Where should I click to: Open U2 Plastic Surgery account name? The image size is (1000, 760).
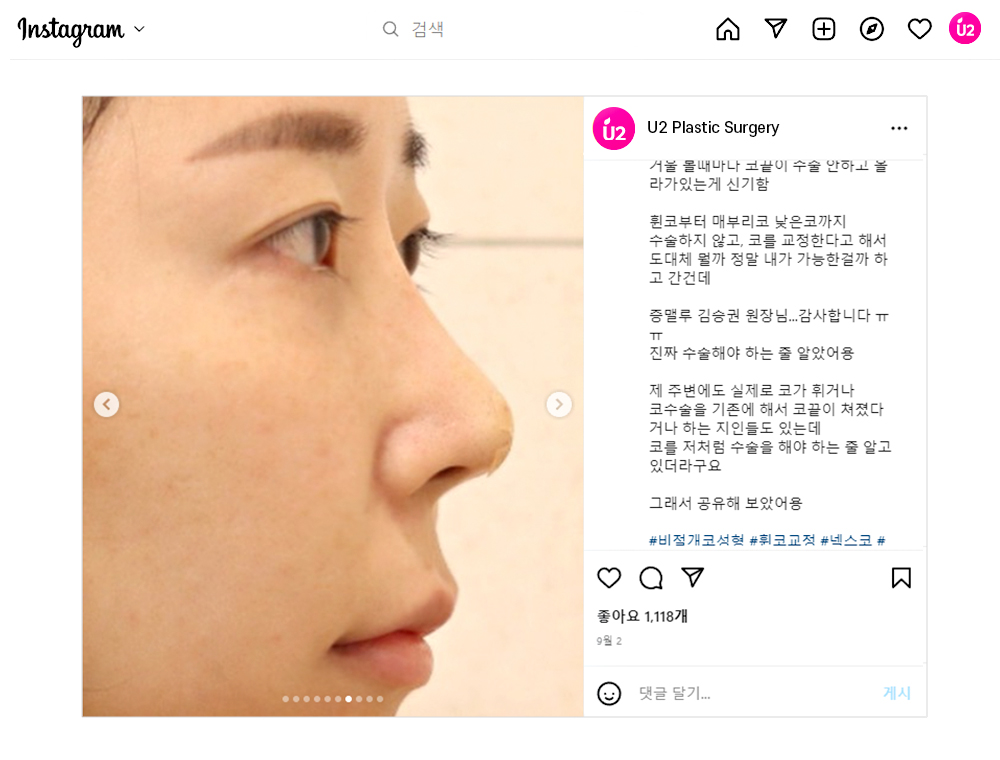[x=713, y=128]
